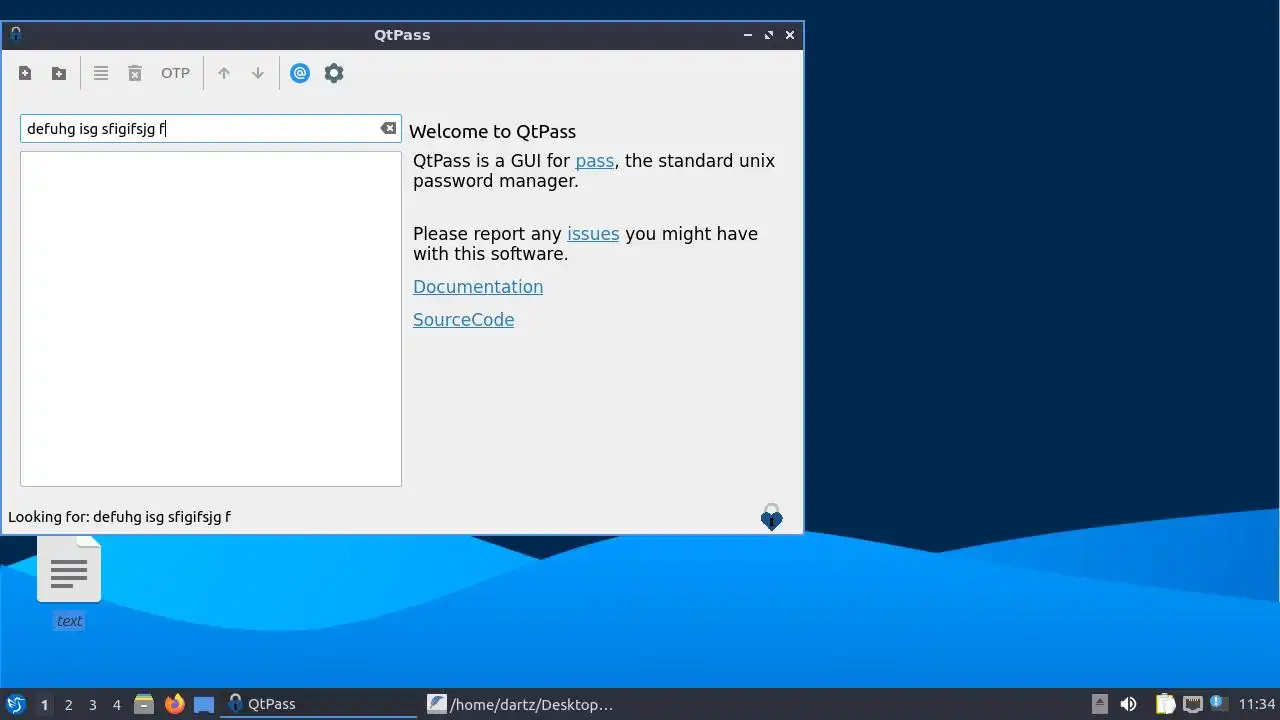Click the empty password tree list

211,319
